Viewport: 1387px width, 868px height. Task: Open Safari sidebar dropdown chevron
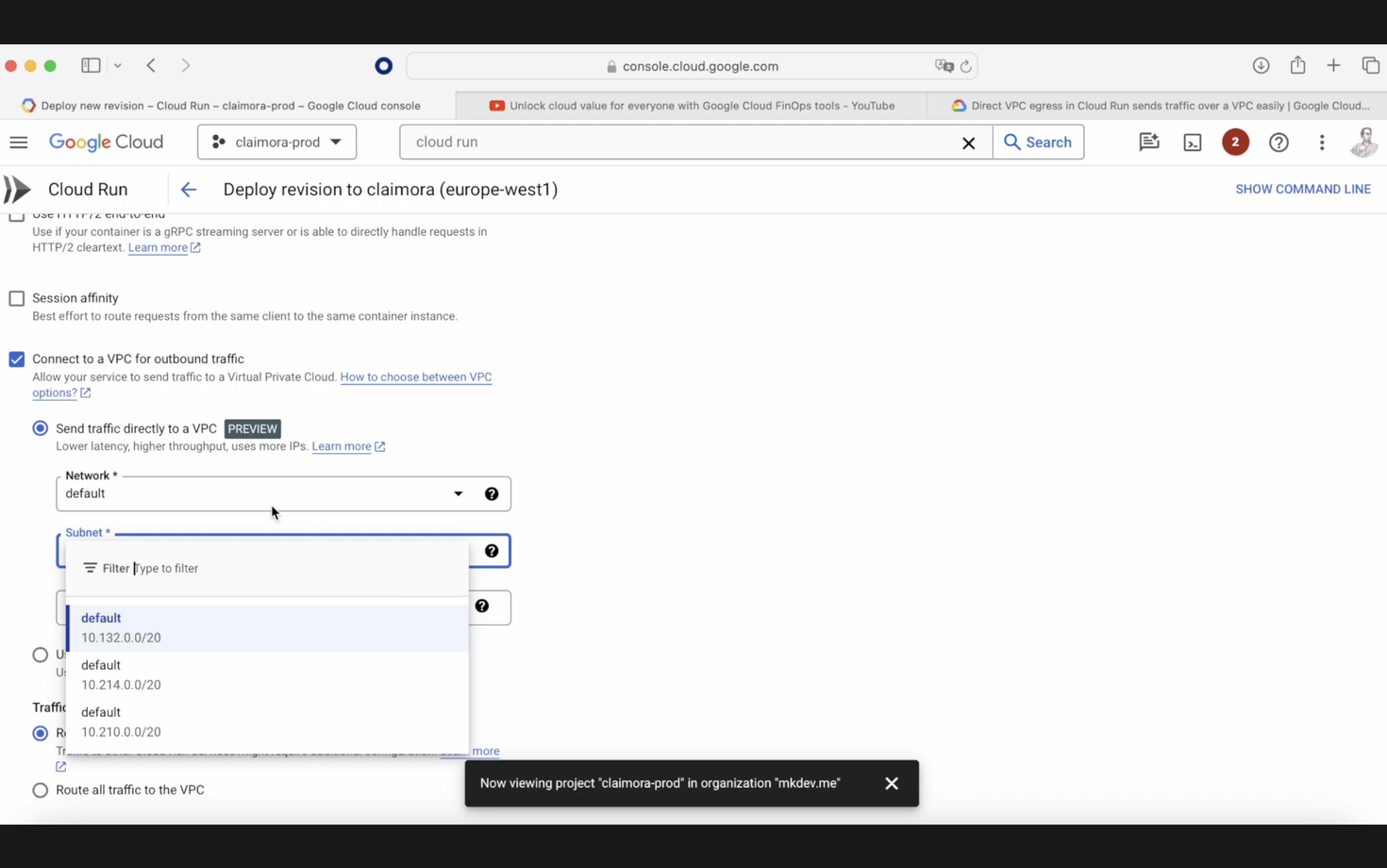coord(118,66)
